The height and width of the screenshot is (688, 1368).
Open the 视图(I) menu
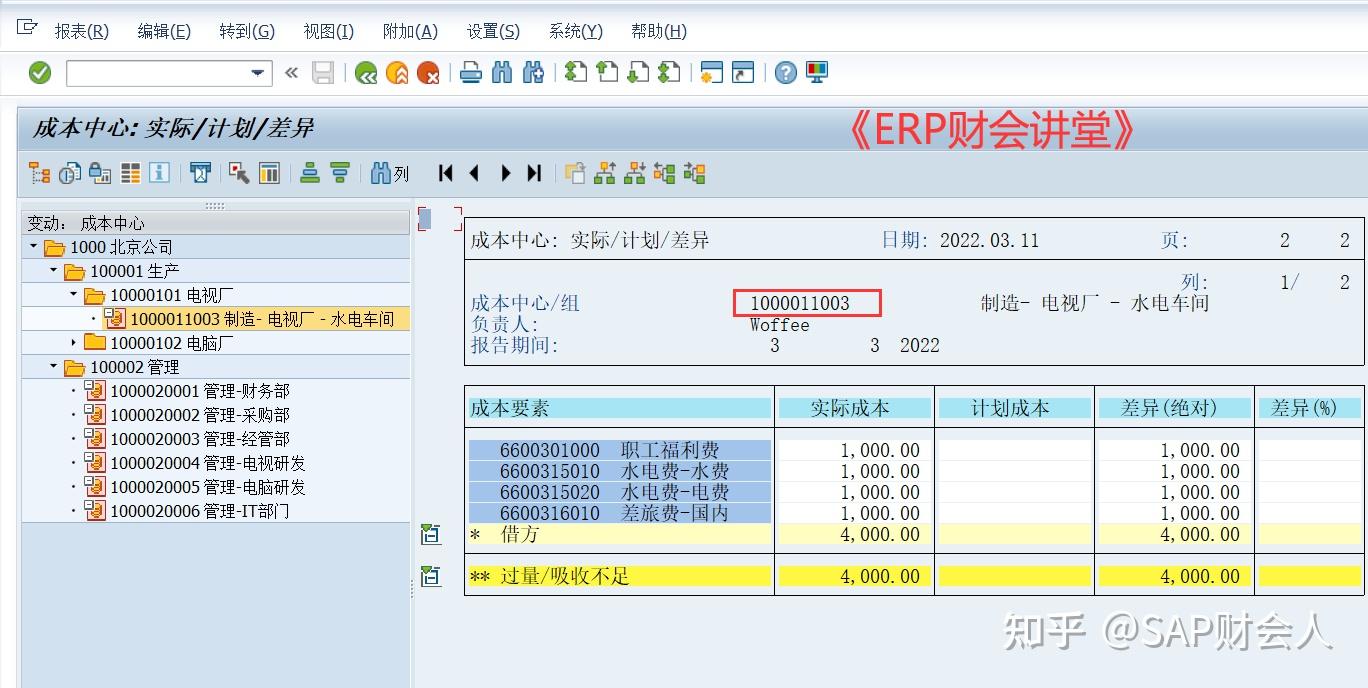328,31
